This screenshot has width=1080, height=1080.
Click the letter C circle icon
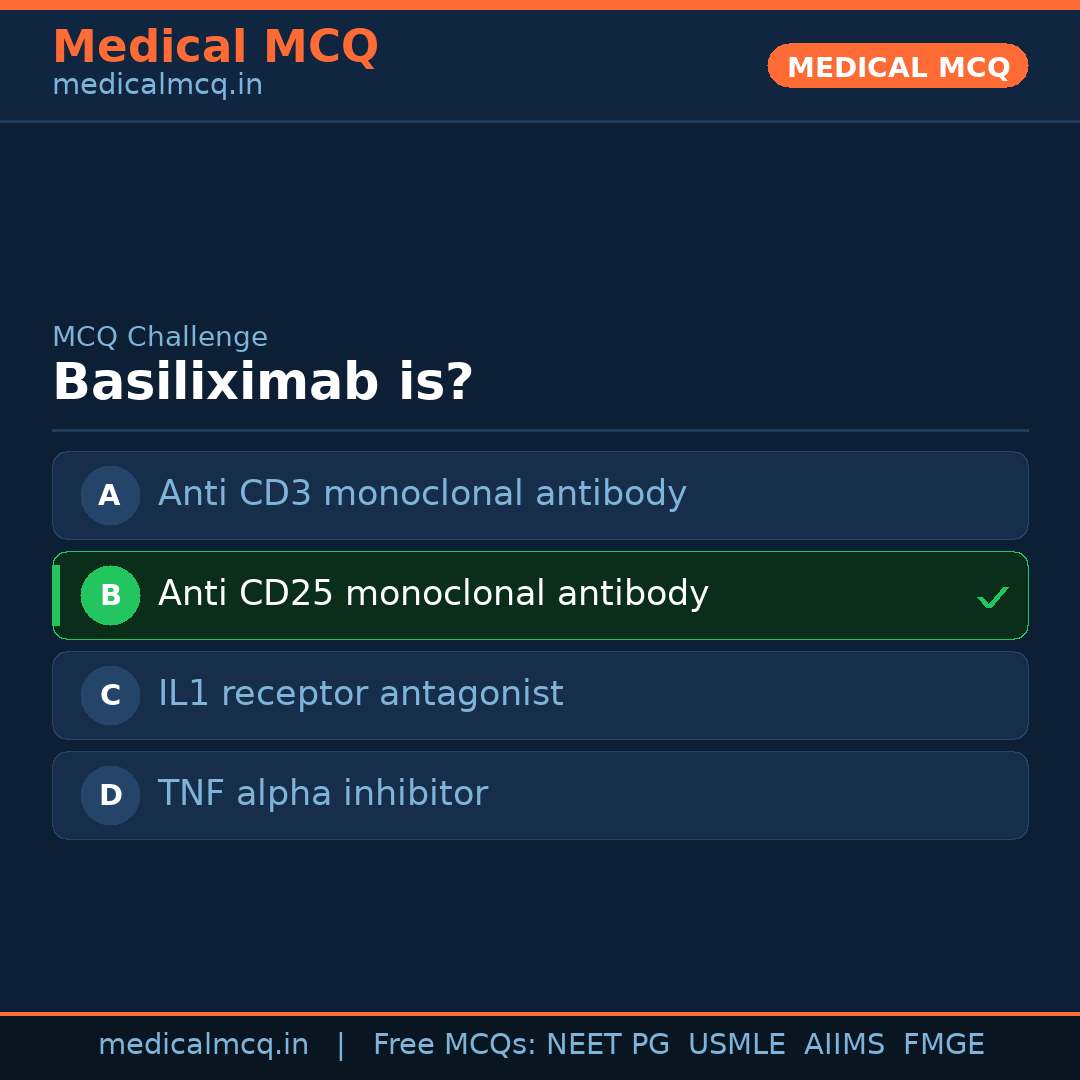click(x=110, y=695)
